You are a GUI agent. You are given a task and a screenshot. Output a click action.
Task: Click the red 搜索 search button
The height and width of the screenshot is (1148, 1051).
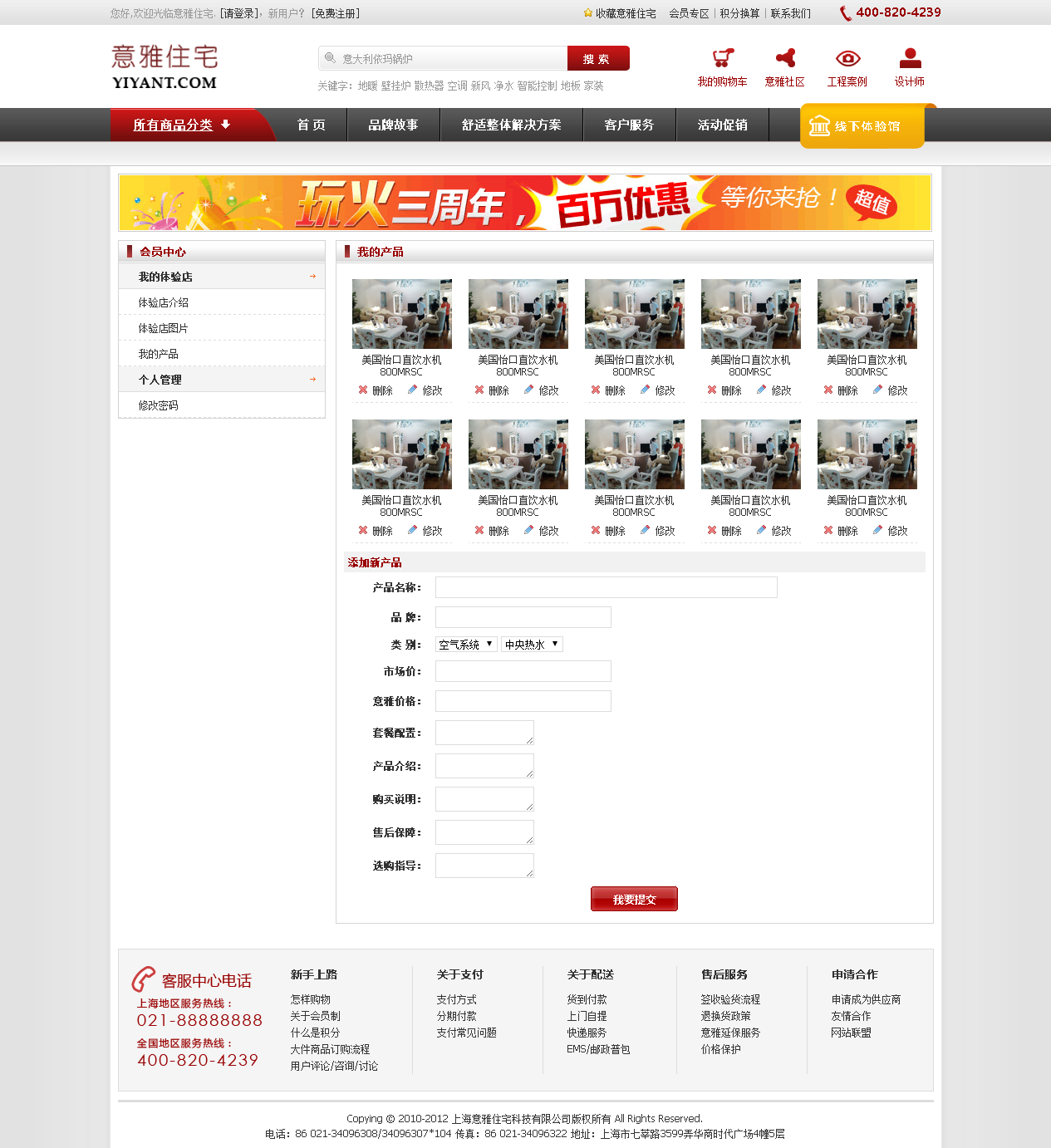pyautogui.click(x=597, y=59)
